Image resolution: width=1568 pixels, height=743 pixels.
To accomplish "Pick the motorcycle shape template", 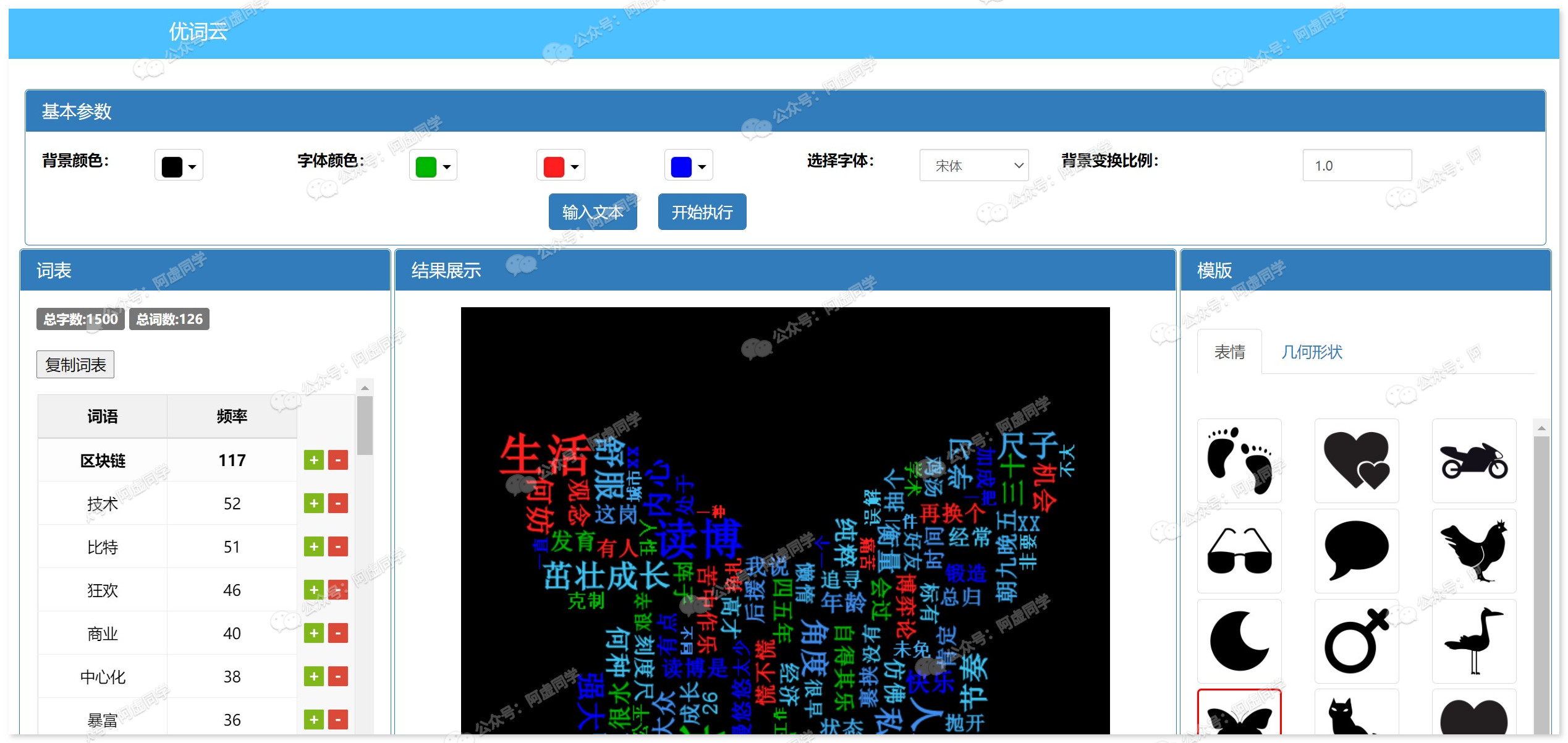I will [x=1473, y=461].
